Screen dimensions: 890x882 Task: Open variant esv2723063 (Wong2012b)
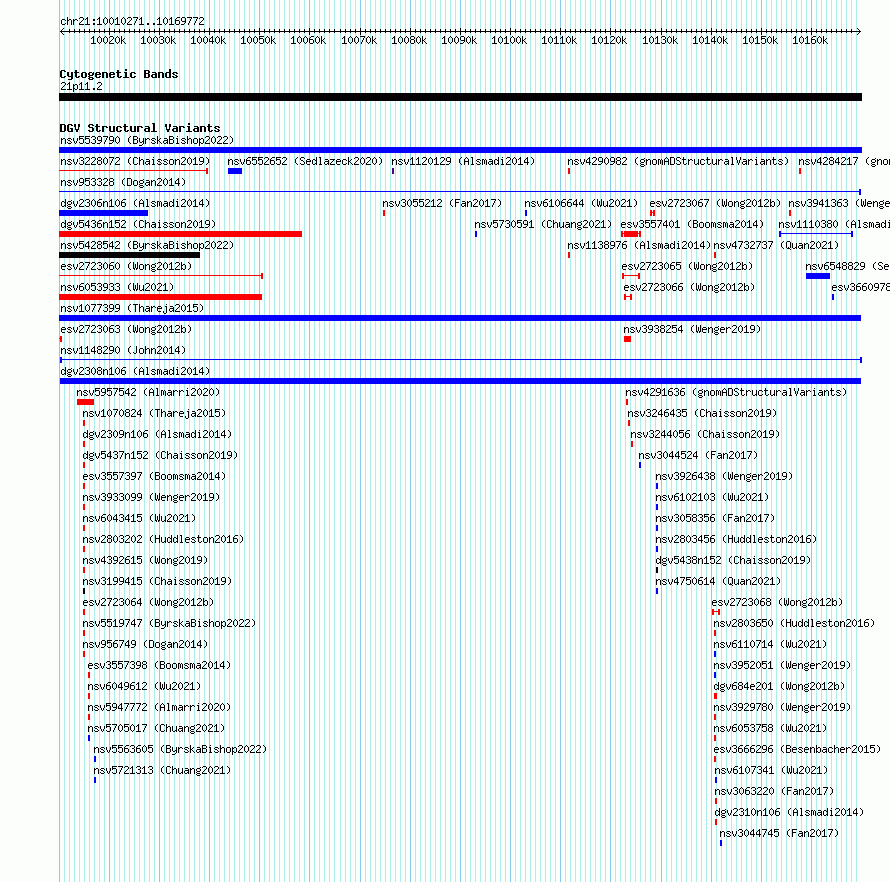coord(126,329)
